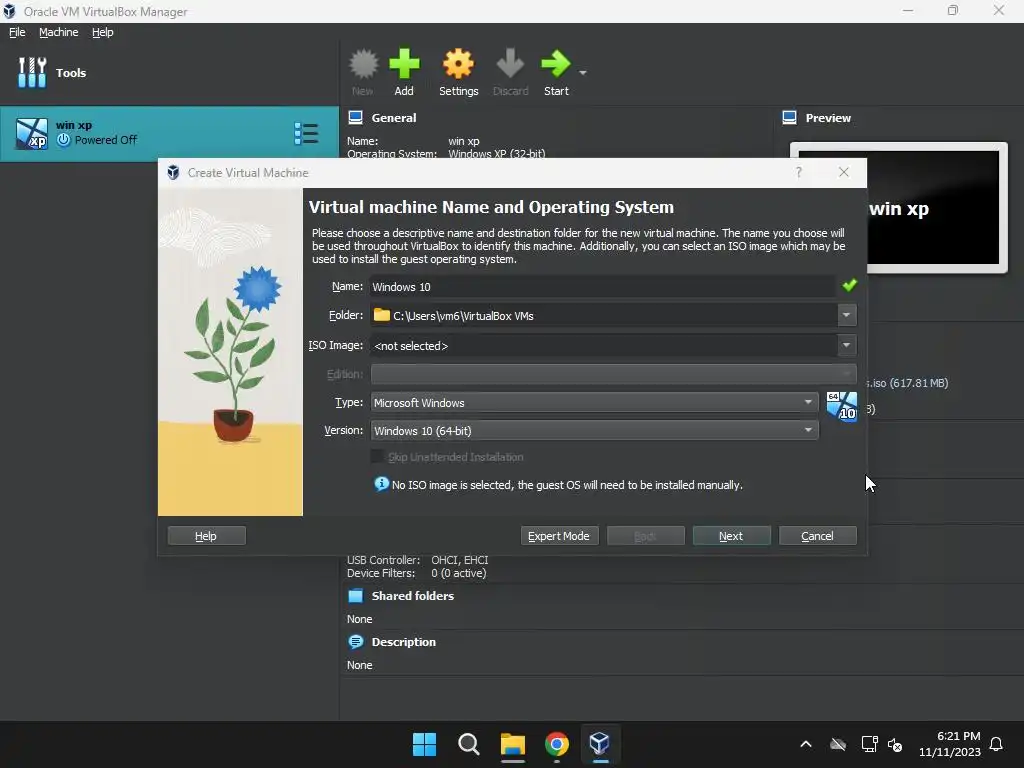Open the win xp machine list menu icon
The width and height of the screenshot is (1024, 768).
306,133
